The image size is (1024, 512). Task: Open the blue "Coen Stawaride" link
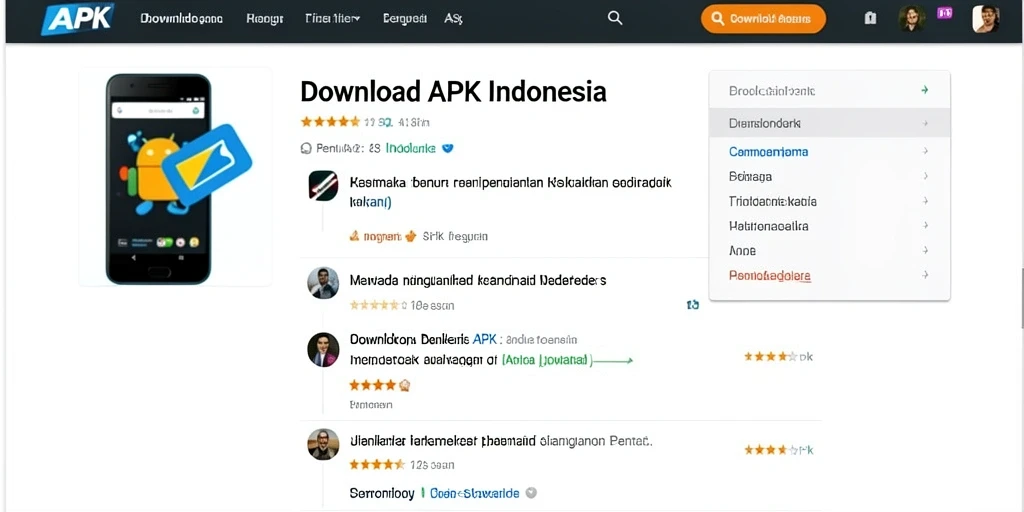475,493
